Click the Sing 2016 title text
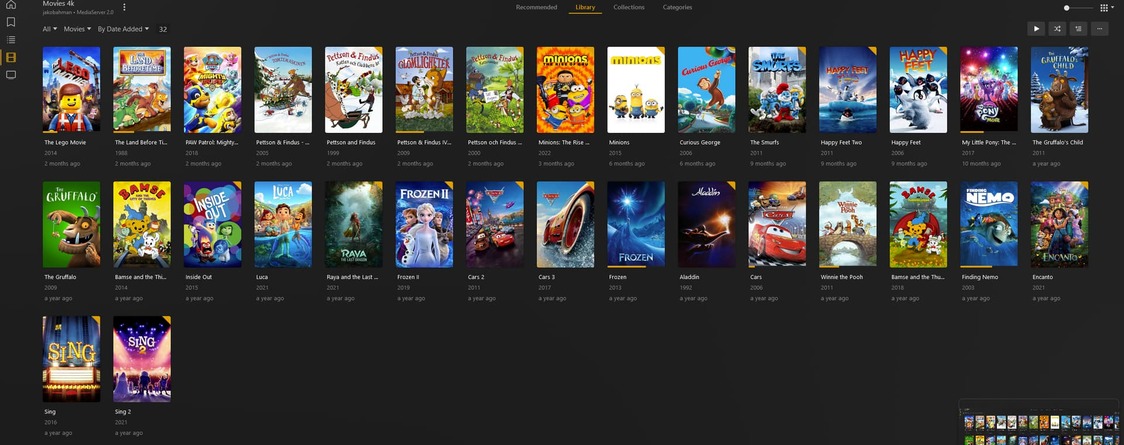This screenshot has height=445, width=1124. coord(50,412)
